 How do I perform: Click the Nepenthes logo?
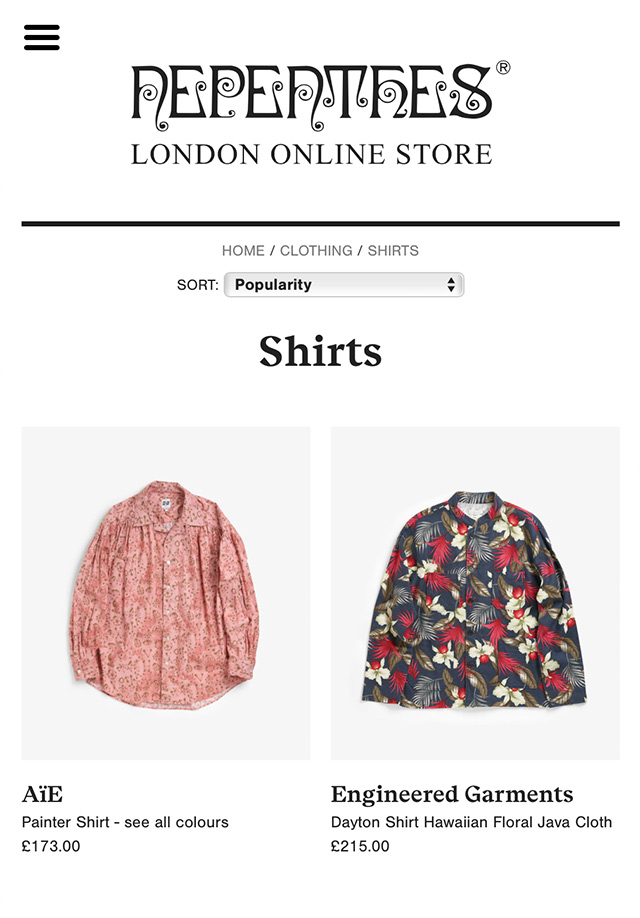coord(312,97)
